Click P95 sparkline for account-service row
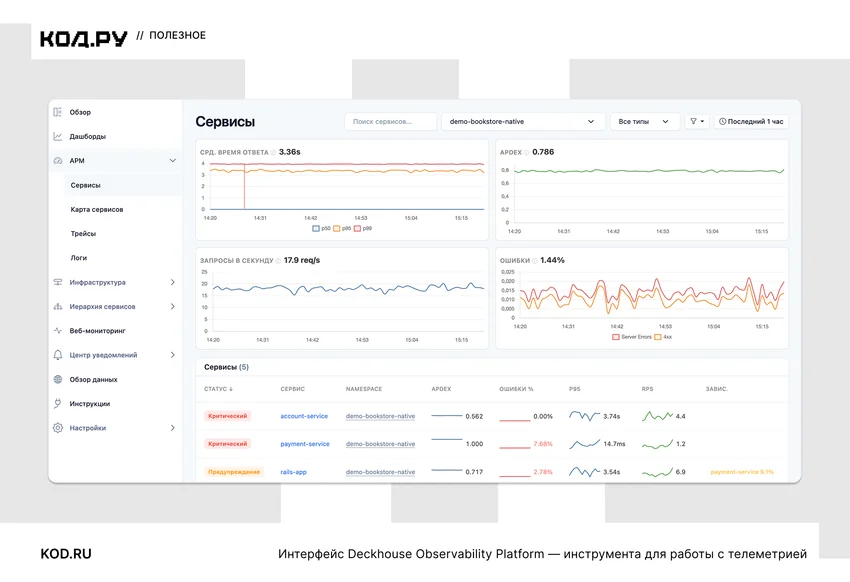This screenshot has width=850, height=582. (584, 416)
